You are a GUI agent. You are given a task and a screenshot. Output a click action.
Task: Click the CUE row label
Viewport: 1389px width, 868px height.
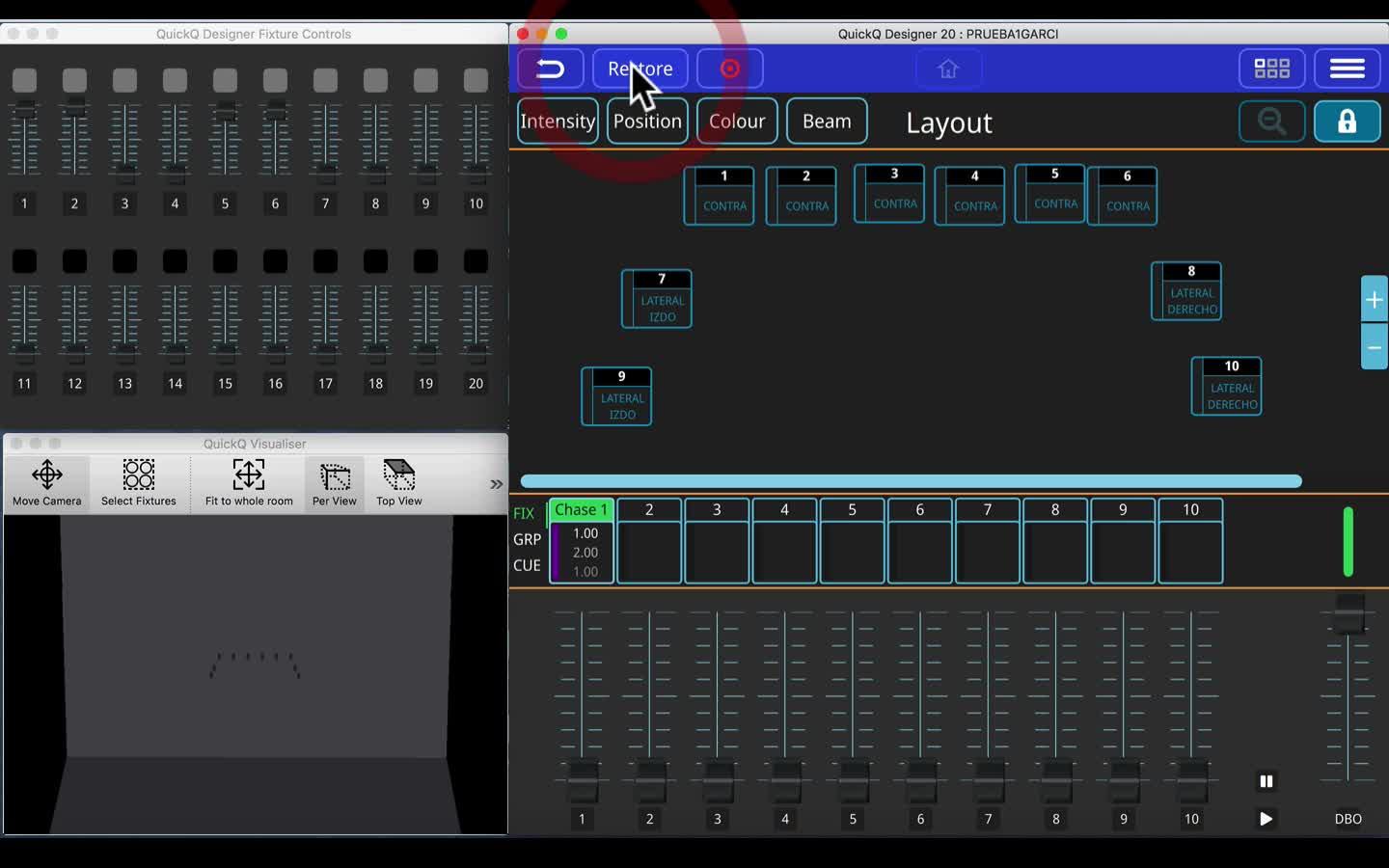point(527,566)
